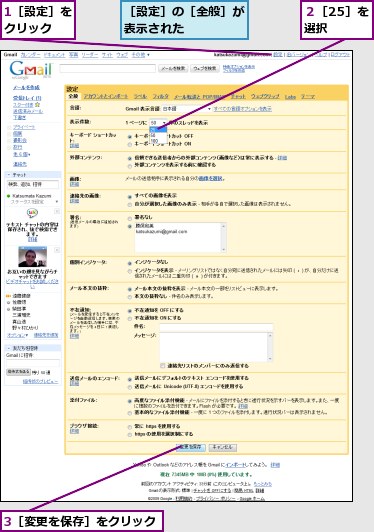Choose 100 in the page size list
This screenshot has width=374, height=532.
(158, 141)
